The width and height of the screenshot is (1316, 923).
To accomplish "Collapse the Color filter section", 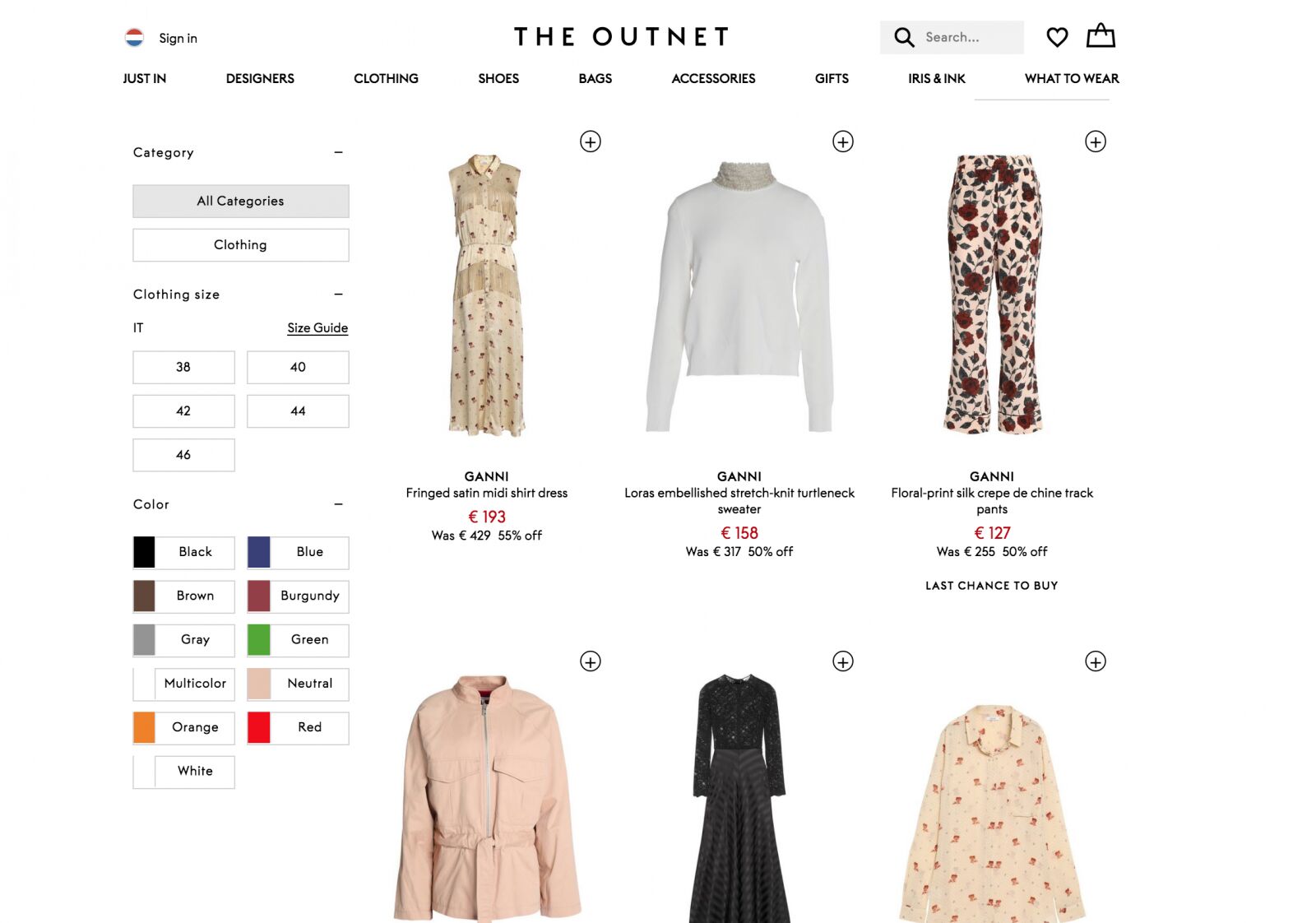I will (338, 503).
